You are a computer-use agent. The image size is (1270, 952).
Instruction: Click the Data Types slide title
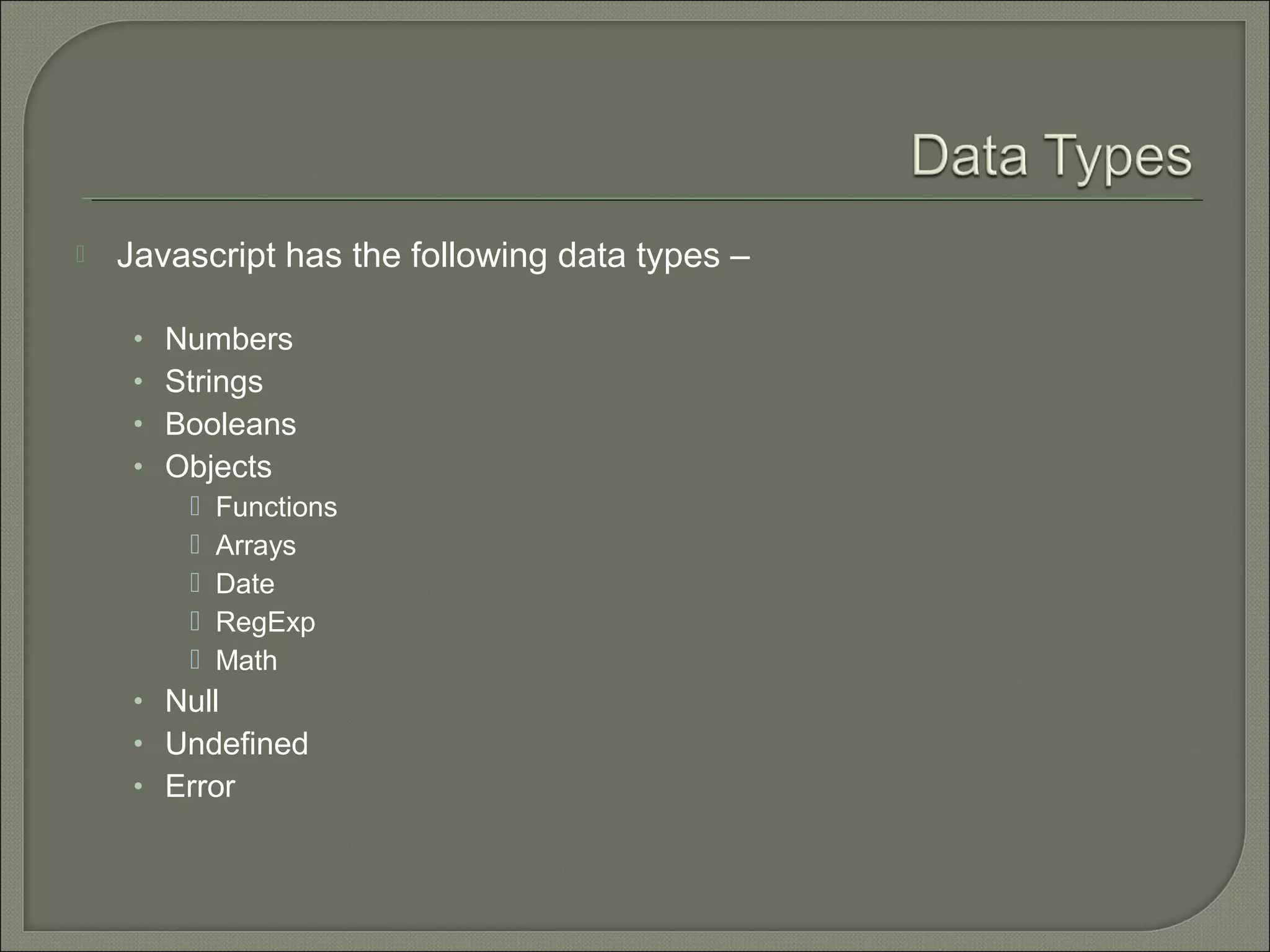pos(1052,158)
